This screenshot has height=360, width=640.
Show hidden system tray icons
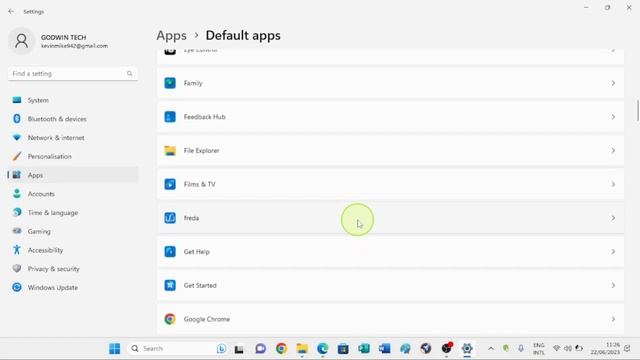click(491, 349)
